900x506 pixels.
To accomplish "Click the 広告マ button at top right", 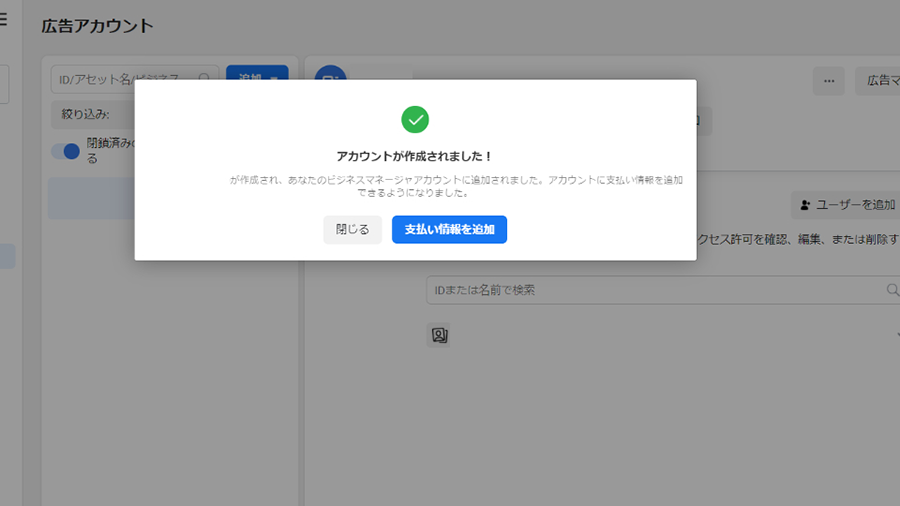I will pyautogui.click(x=878, y=81).
